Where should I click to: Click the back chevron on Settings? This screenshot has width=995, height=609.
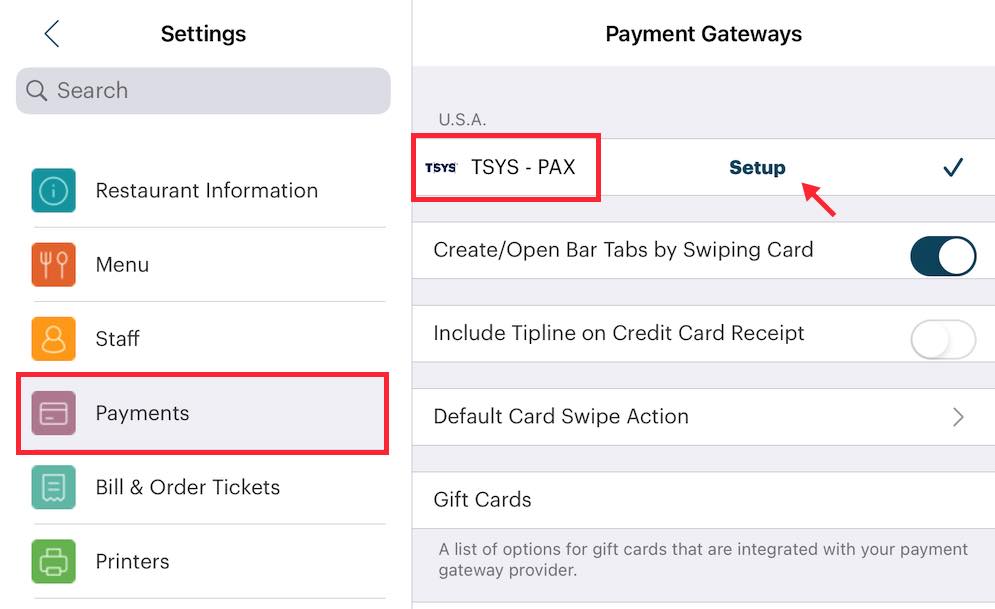(x=50, y=33)
